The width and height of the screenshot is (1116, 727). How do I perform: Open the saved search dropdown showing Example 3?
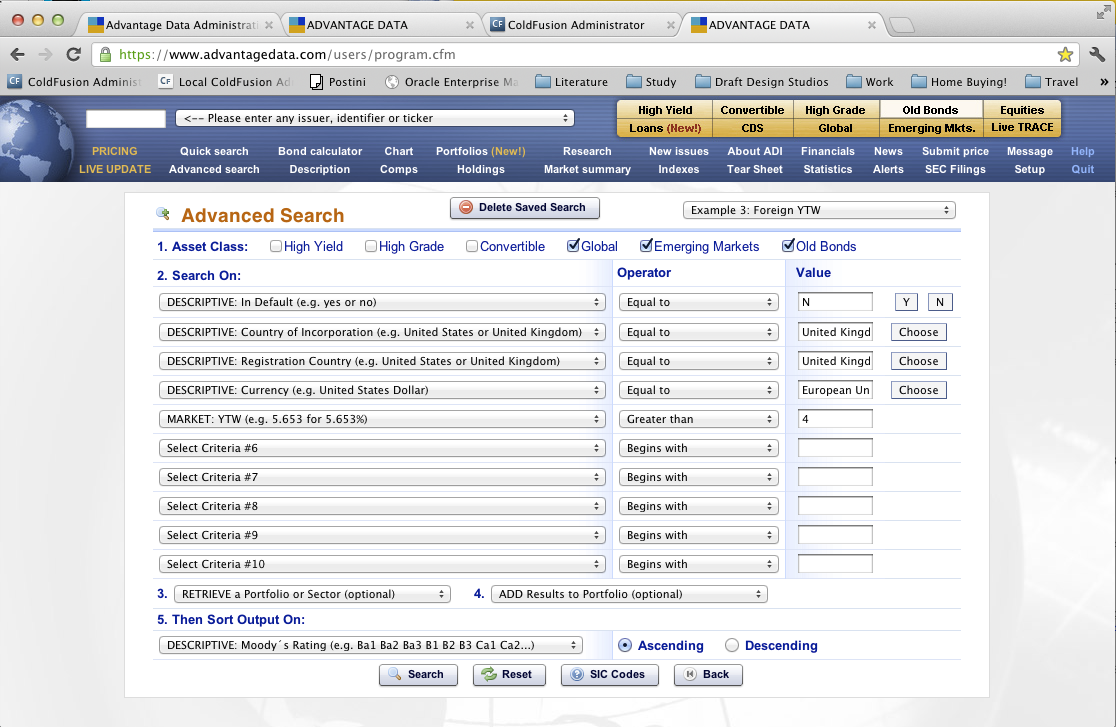(819, 210)
